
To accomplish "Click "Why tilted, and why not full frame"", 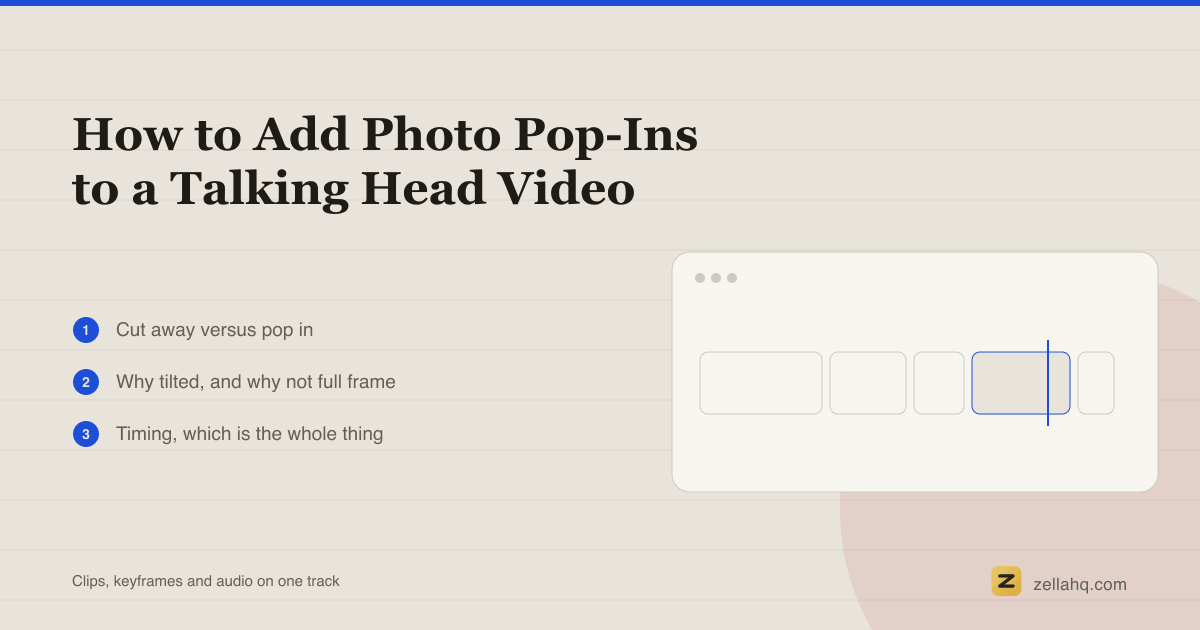I will [256, 382].
